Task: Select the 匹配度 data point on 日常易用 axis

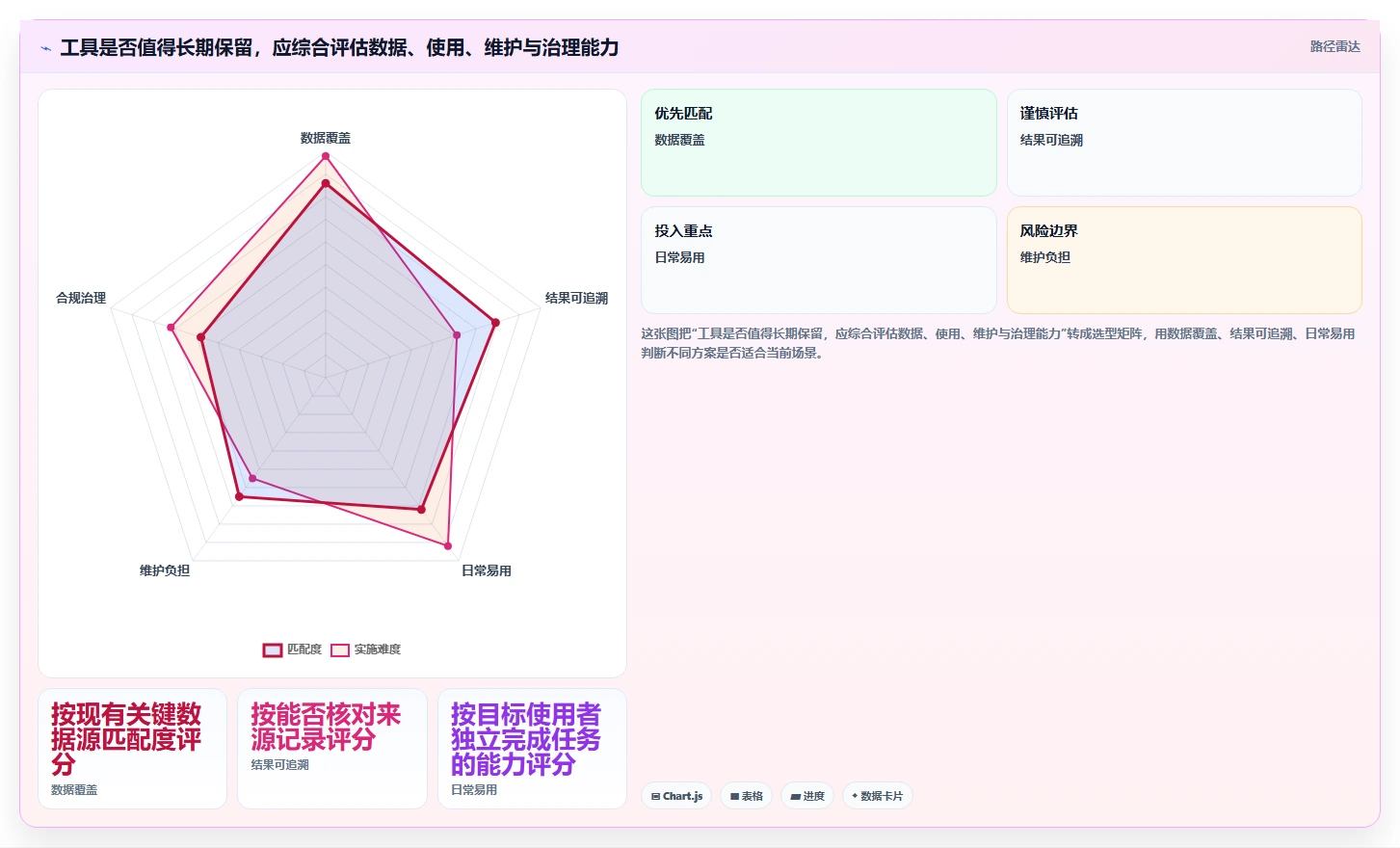Action: point(421,509)
